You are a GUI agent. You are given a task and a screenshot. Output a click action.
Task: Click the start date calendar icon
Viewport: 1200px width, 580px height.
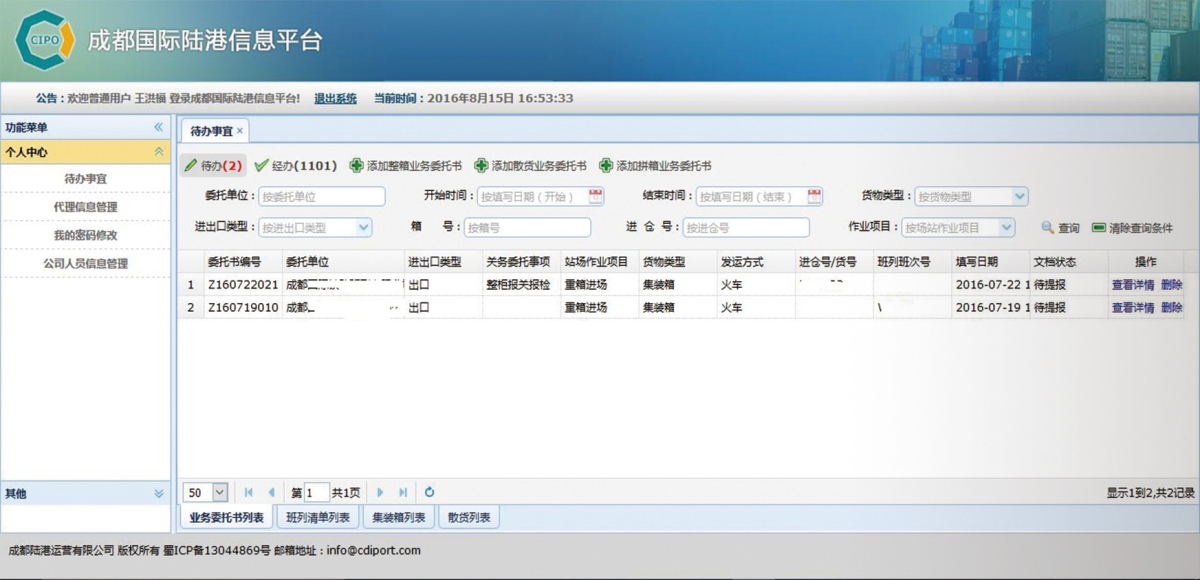coord(596,196)
